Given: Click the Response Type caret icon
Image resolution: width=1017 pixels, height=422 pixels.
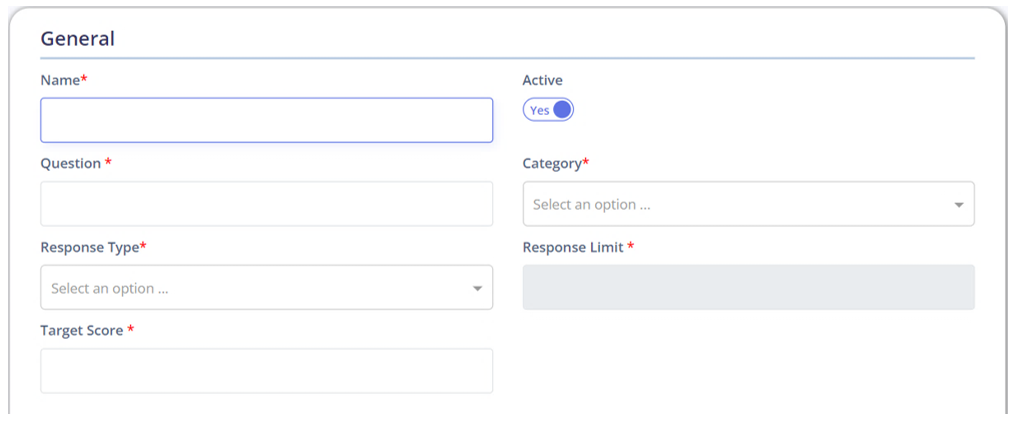Looking at the screenshot, I should 477,288.
